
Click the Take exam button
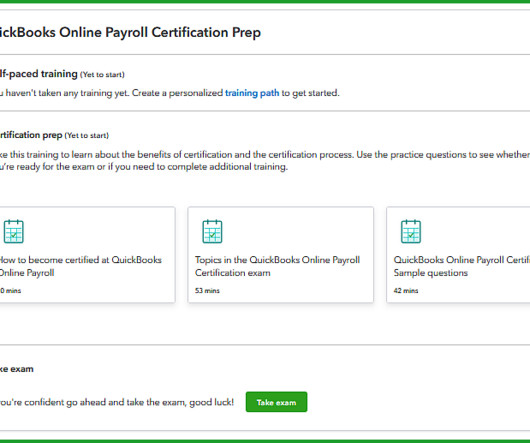[x=276, y=402]
